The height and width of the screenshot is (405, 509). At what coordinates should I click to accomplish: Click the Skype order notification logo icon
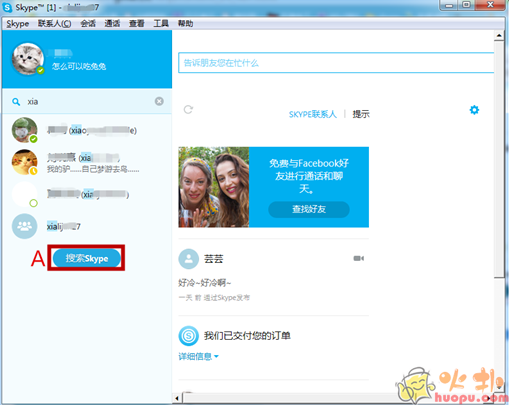[189, 336]
